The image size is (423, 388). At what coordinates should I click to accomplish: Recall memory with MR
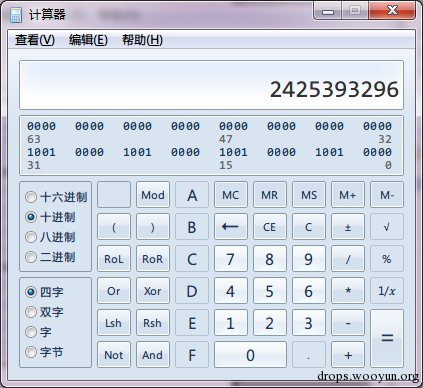[270, 195]
